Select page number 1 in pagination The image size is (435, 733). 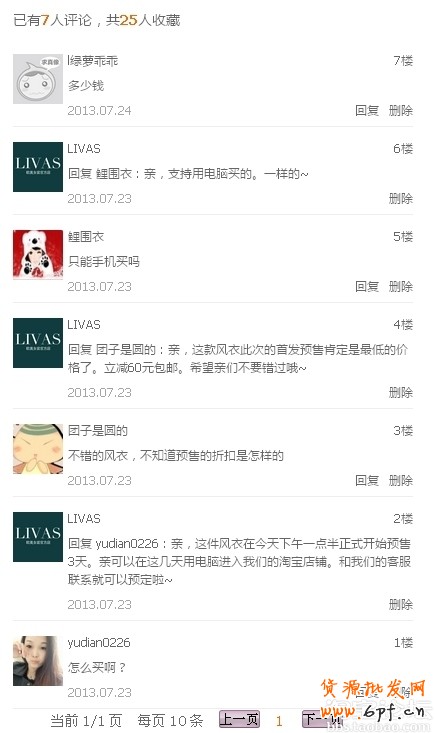(x=279, y=720)
